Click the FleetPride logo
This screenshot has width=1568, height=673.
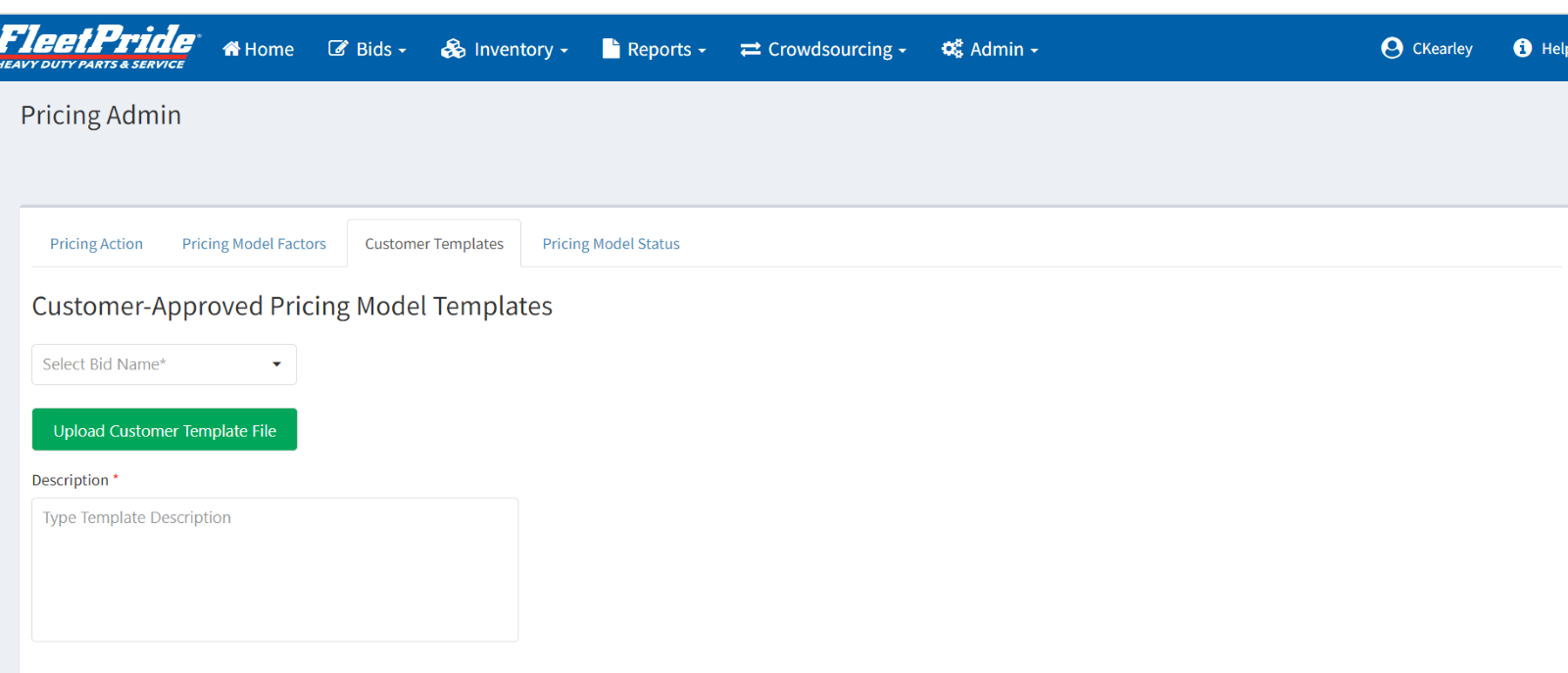pyautogui.click(x=100, y=47)
